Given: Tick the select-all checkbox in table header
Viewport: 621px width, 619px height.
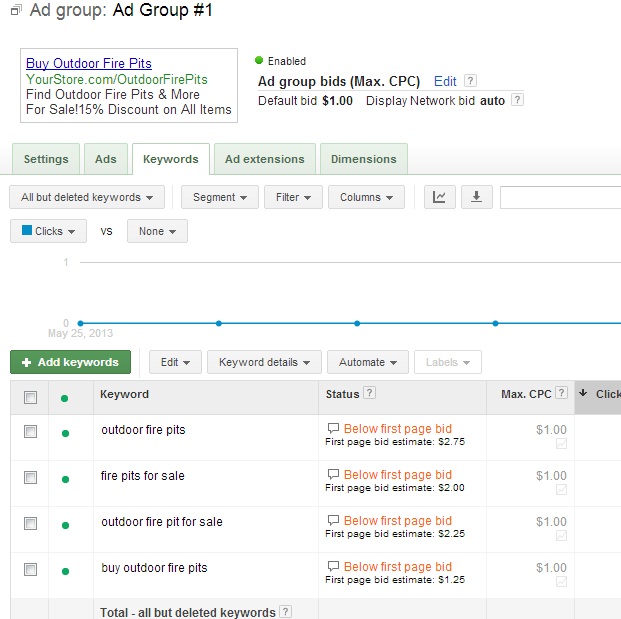Looking at the screenshot, I should pyautogui.click(x=30, y=397).
